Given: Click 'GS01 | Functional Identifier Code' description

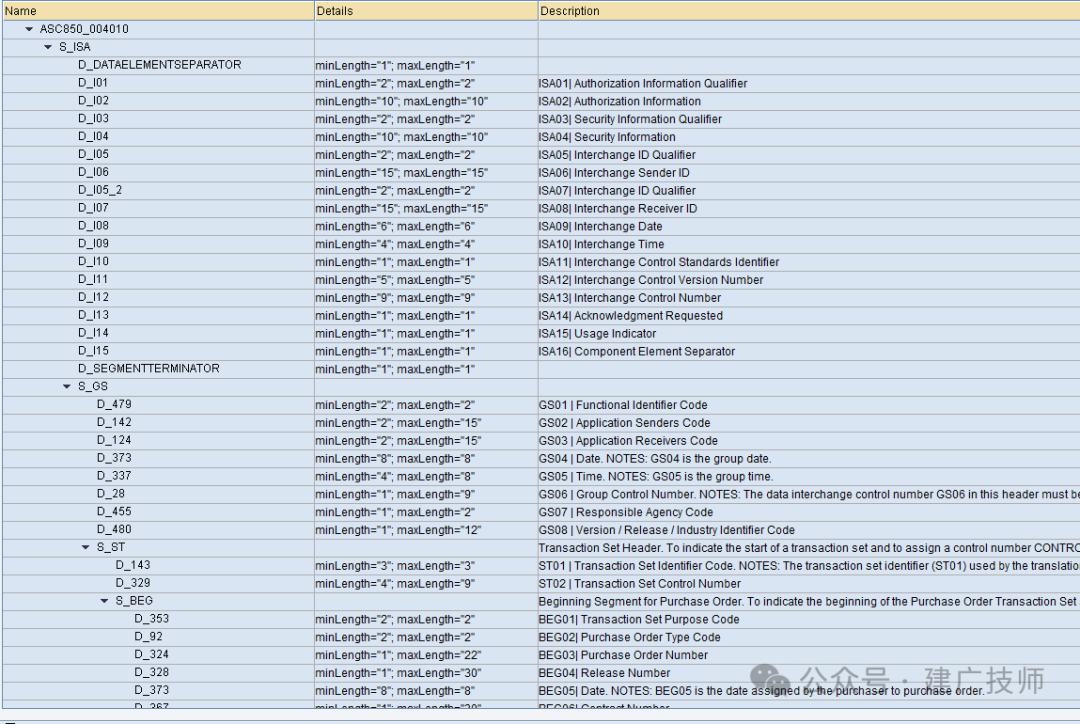Looking at the screenshot, I should (x=623, y=405).
